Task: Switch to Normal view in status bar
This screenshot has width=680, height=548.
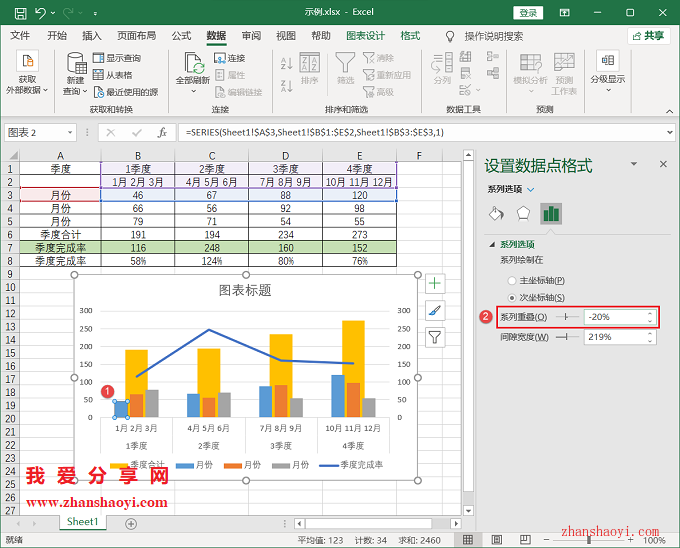Action: (468, 540)
